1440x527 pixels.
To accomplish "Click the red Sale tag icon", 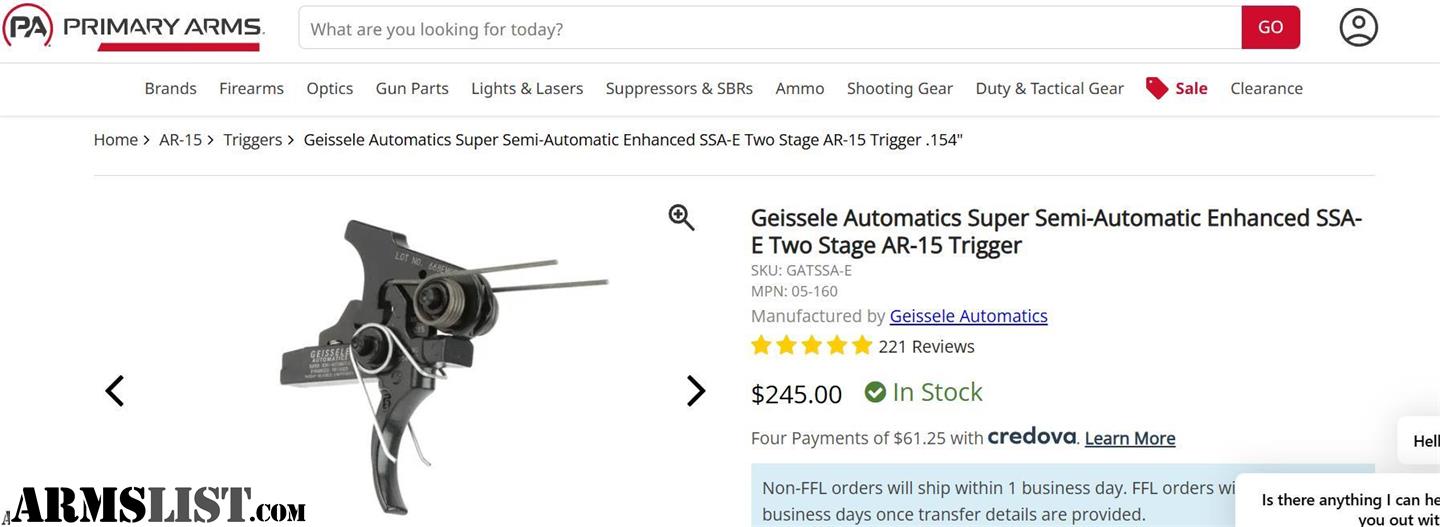I will point(1157,88).
